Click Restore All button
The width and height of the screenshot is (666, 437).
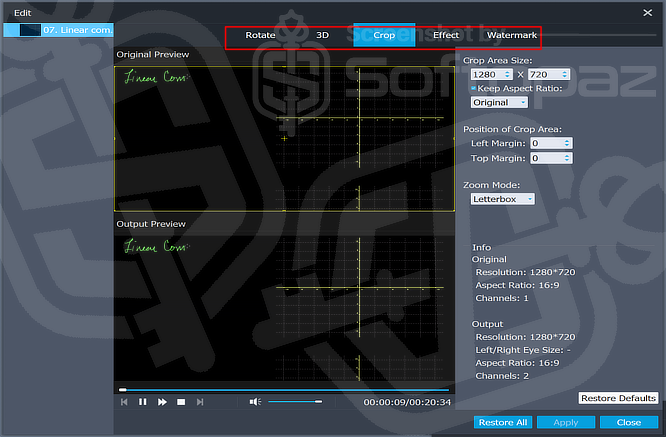503,423
